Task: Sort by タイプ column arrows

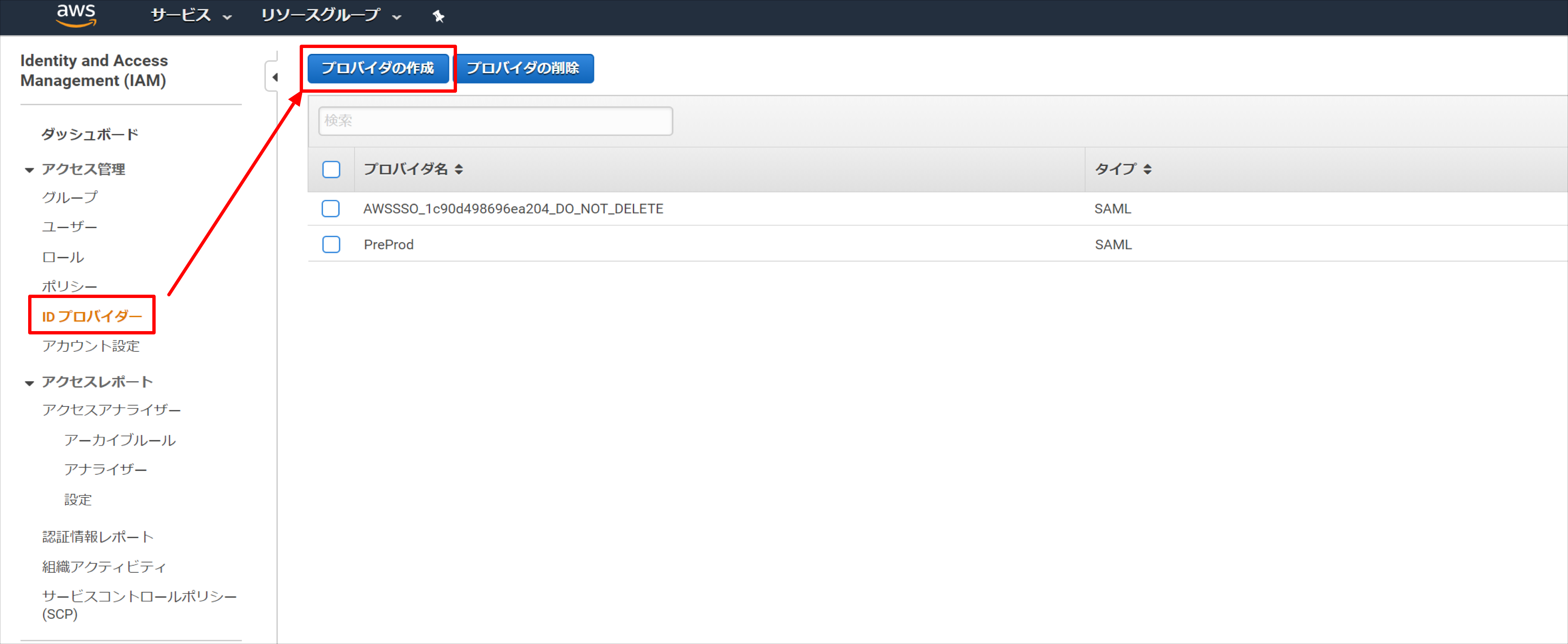Action: (x=1147, y=169)
